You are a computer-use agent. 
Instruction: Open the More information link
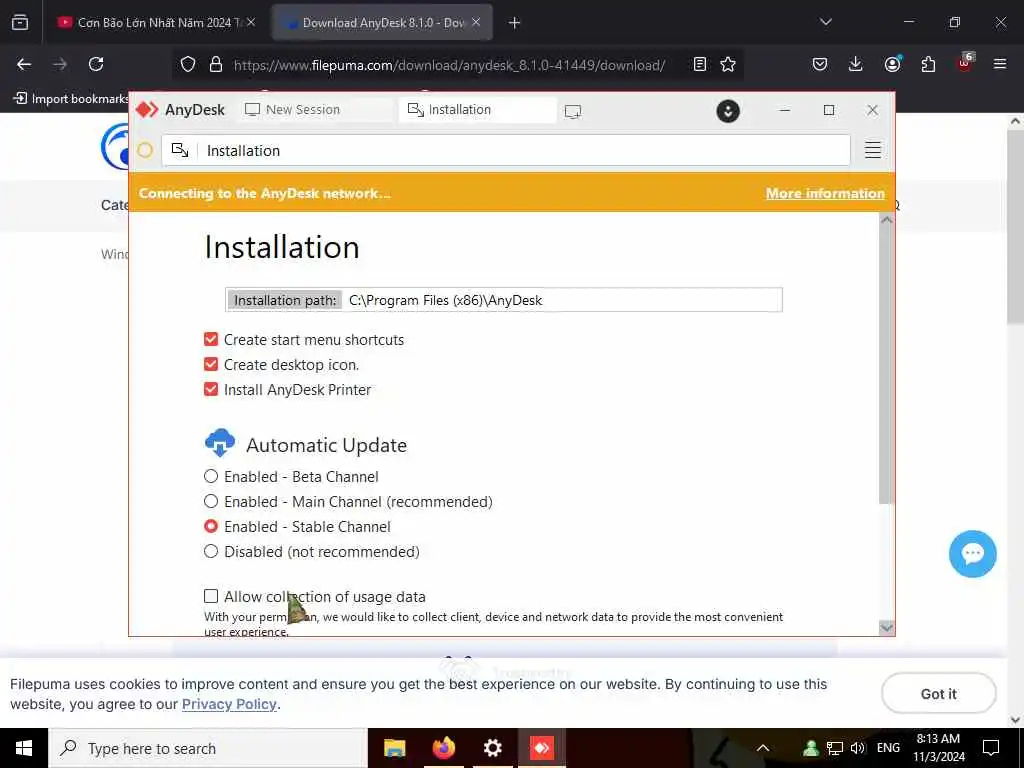pos(825,193)
